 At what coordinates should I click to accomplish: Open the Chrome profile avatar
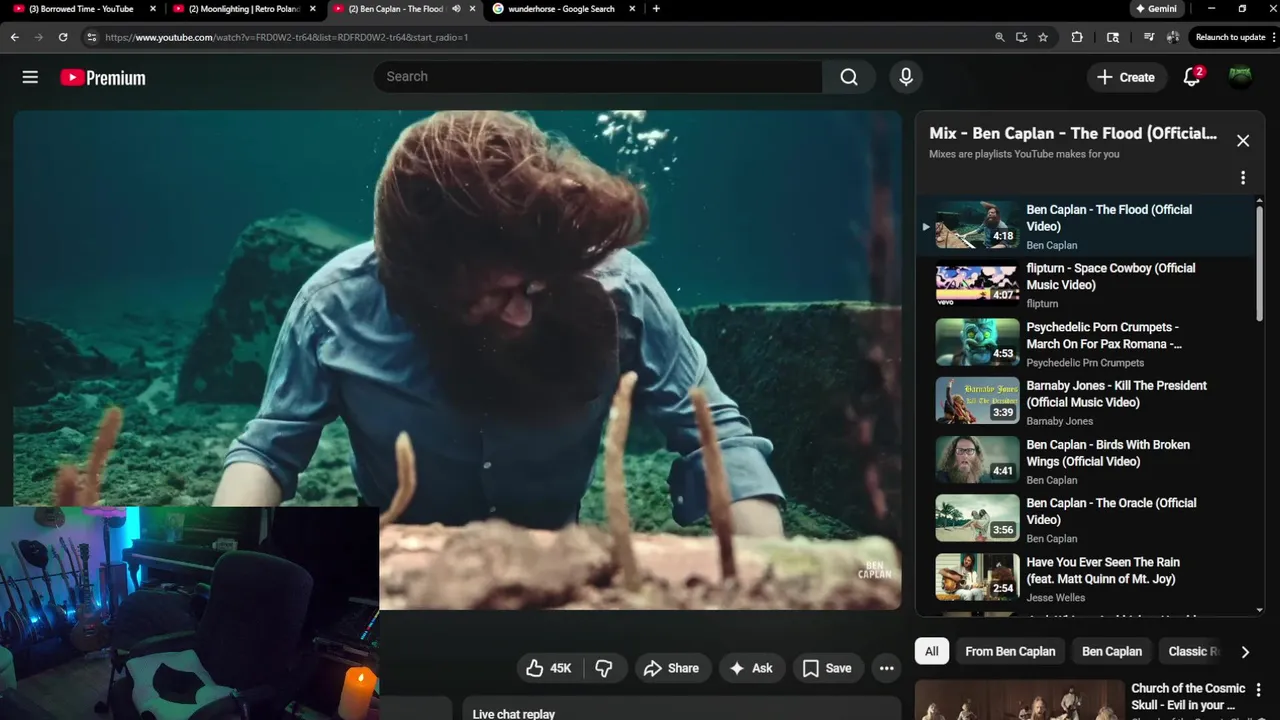1173,37
